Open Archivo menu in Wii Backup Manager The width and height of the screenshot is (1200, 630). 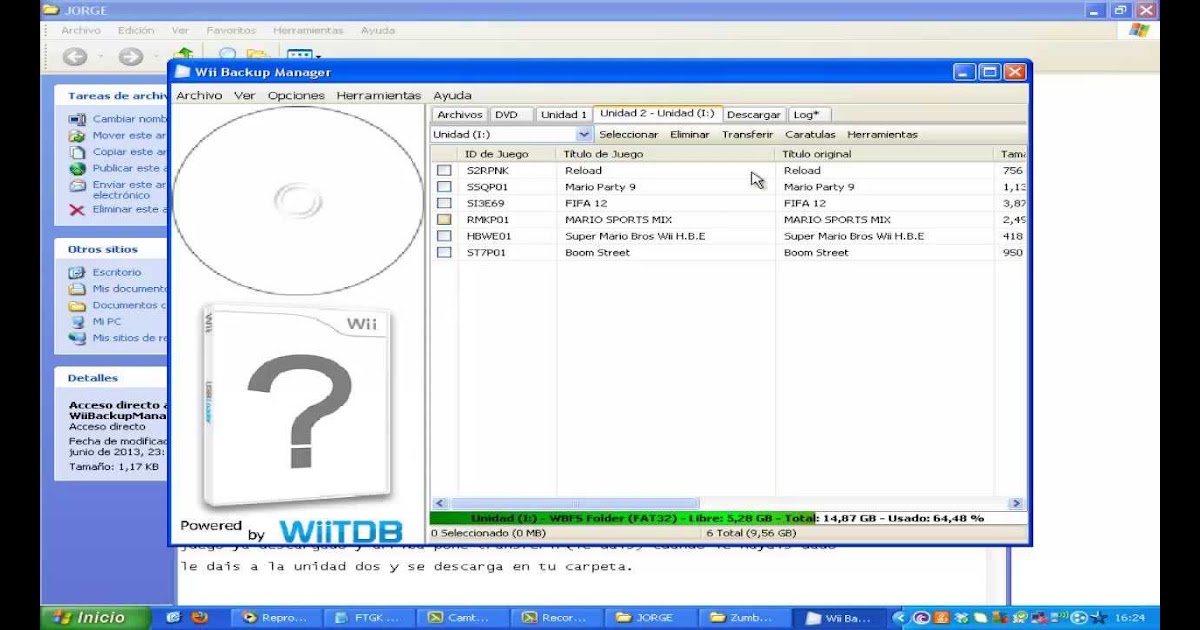tap(199, 96)
